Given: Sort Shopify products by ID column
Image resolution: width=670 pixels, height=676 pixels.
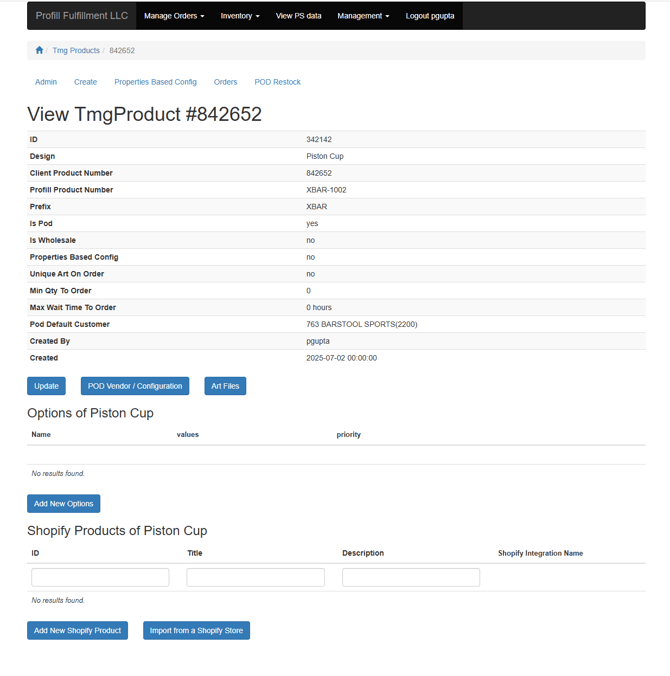Looking at the screenshot, I should click(x=35, y=553).
